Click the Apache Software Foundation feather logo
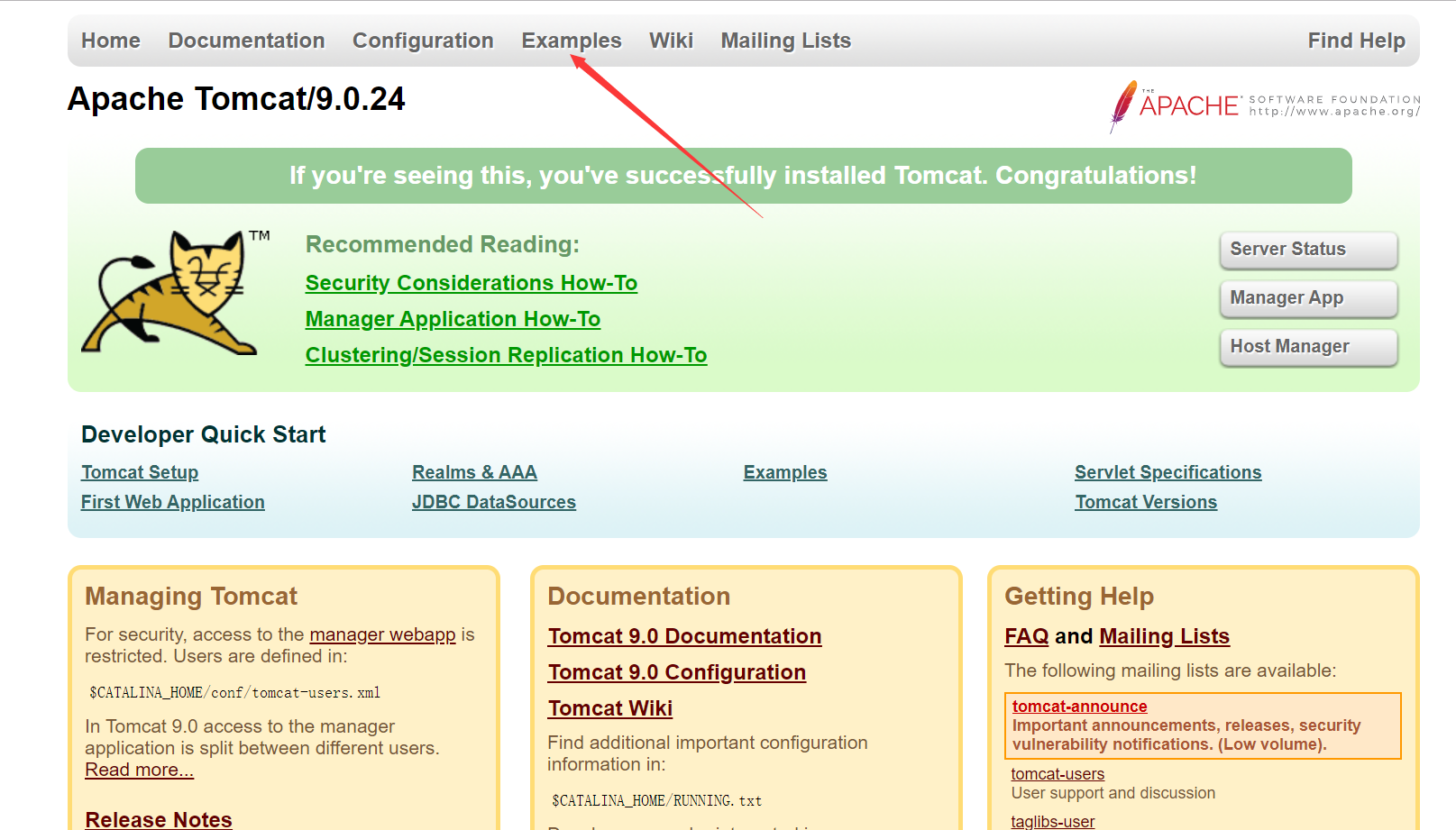Viewport: 1456px width, 830px height. 1265,106
